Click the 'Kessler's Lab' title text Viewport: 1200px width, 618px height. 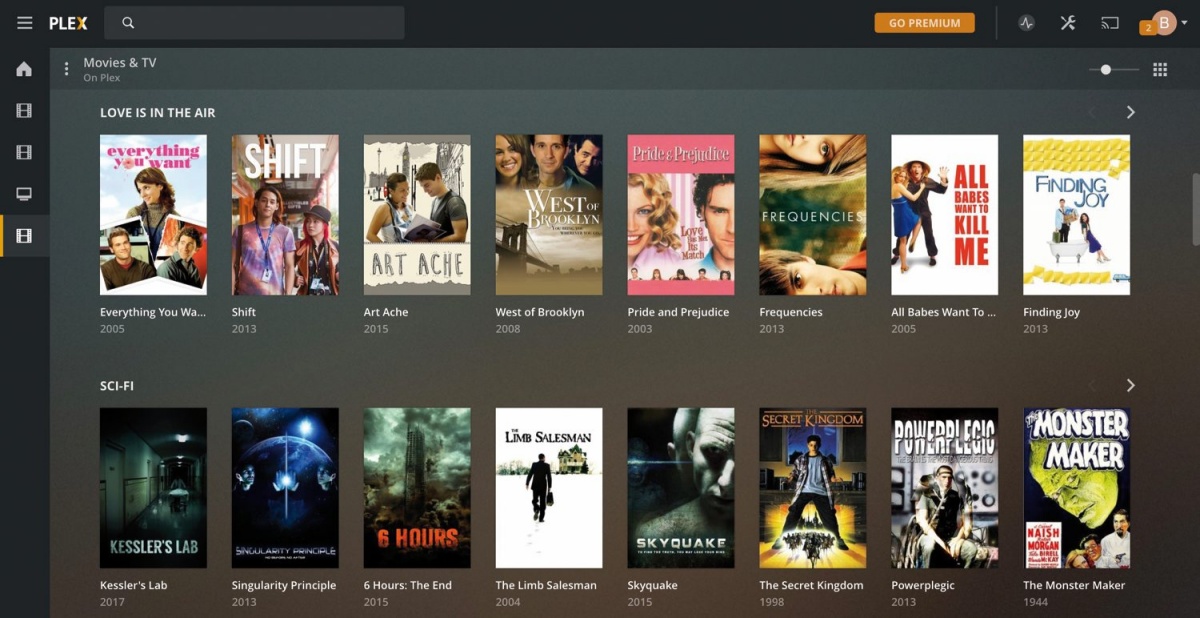[134, 585]
